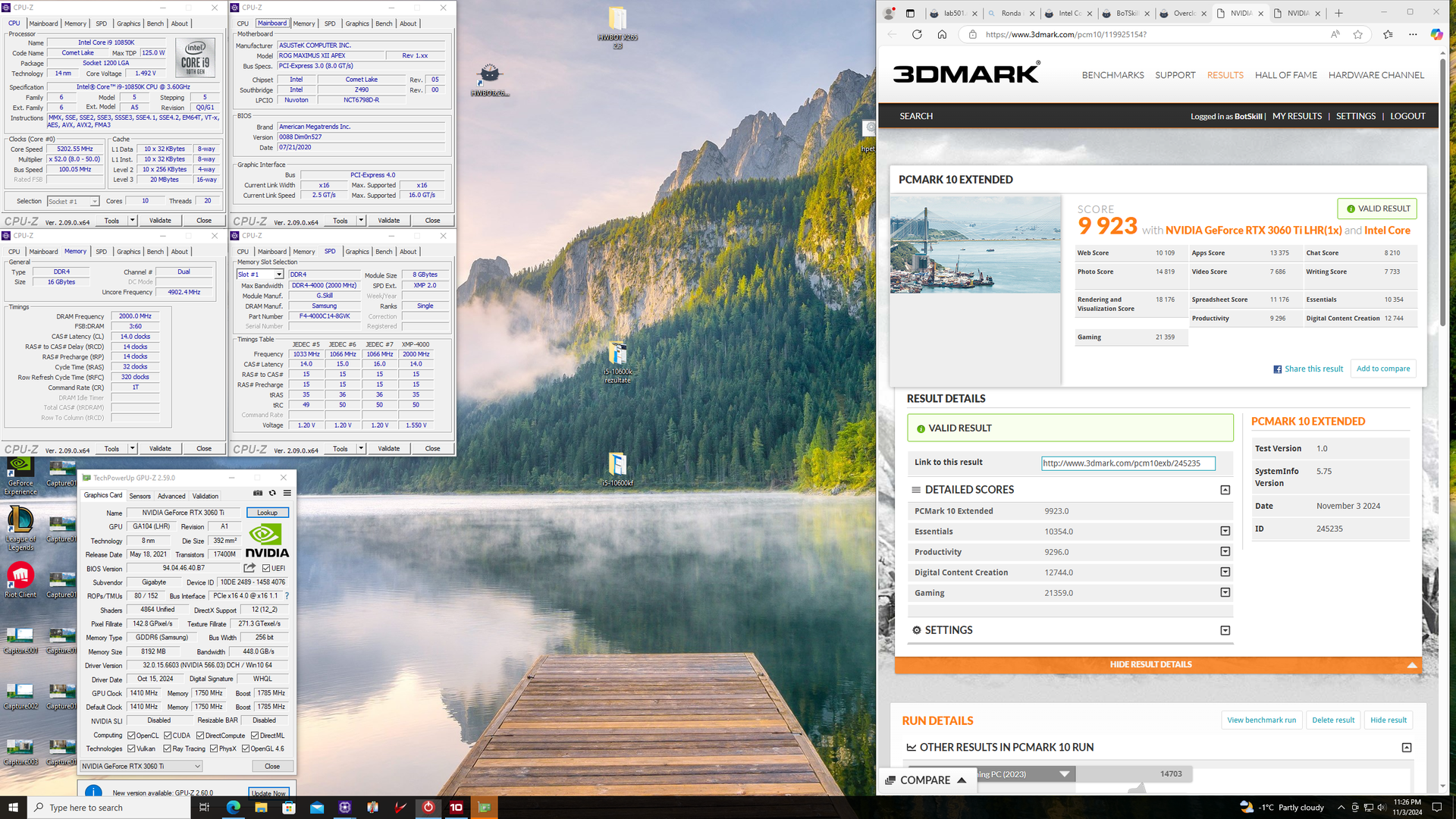Image resolution: width=1456 pixels, height=819 pixels.
Task: Open the HWBOT X265 folder on the desktop
Action: tap(617, 27)
